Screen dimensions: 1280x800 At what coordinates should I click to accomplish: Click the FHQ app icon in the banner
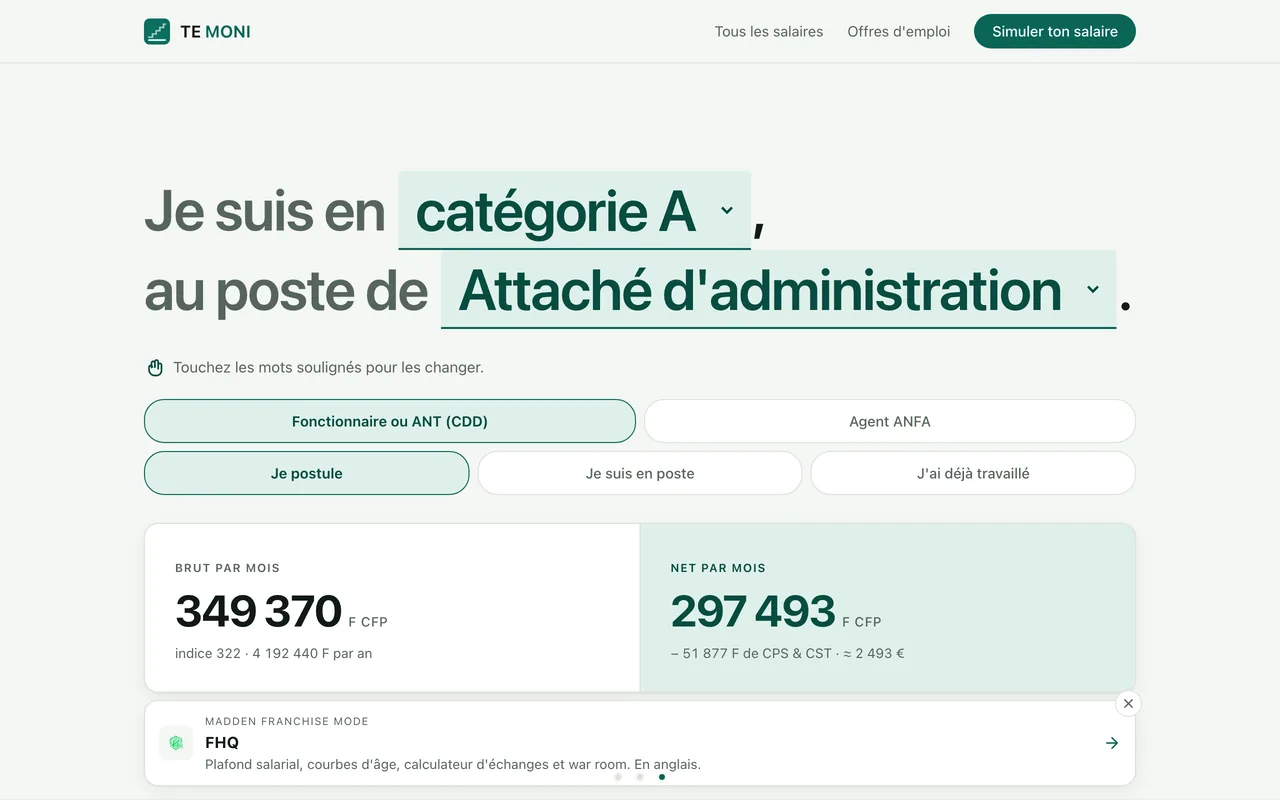coord(176,743)
